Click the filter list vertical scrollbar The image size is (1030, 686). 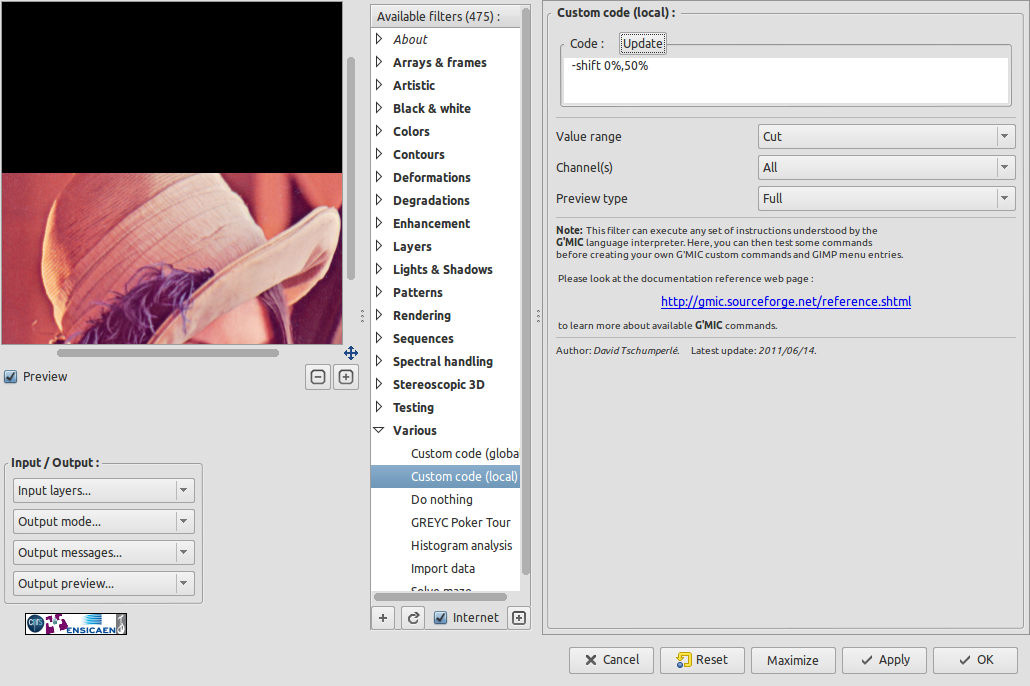pyautogui.click(x=526, y=292)
